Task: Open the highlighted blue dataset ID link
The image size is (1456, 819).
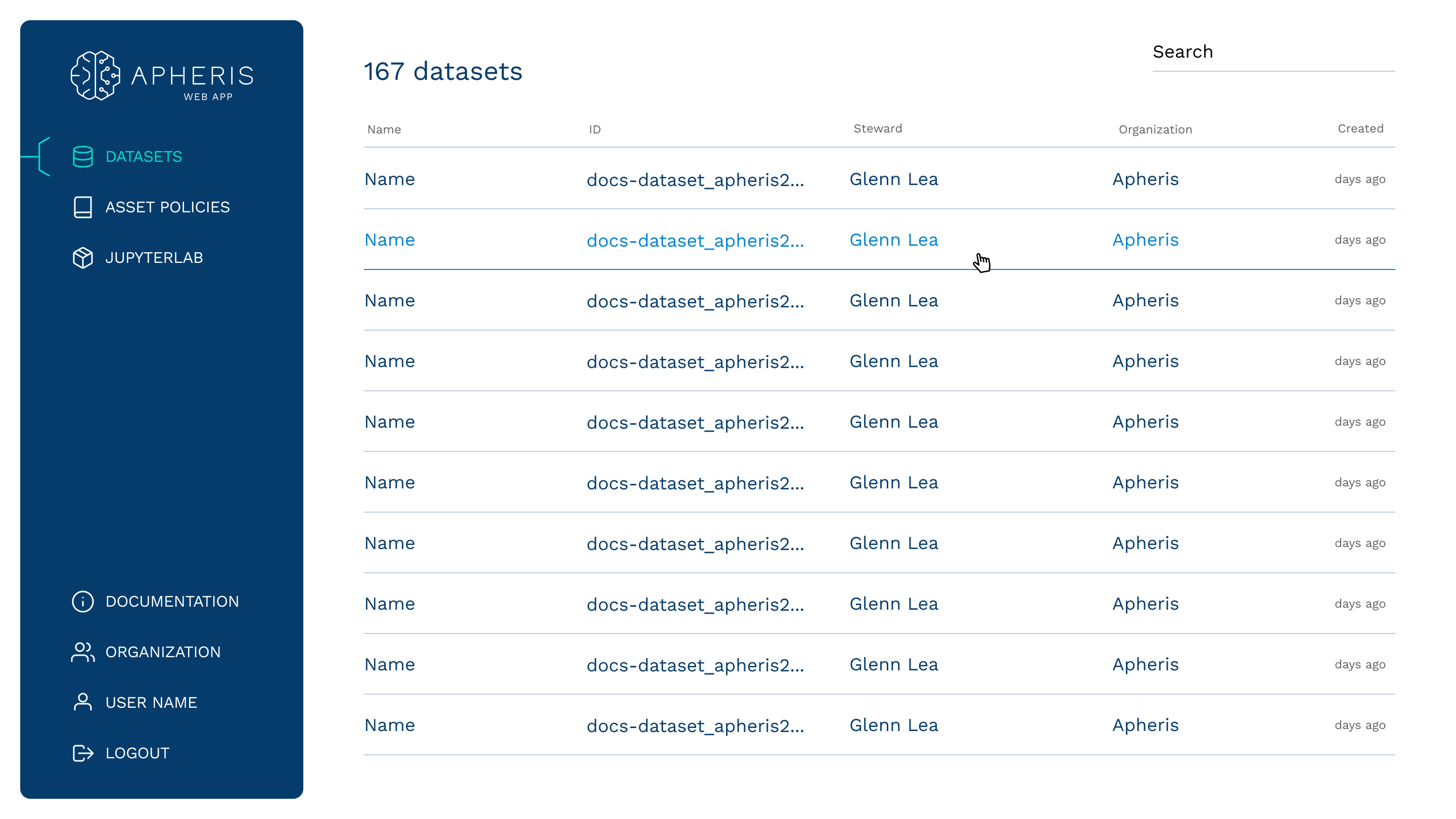Action: (x=695, y=240)
